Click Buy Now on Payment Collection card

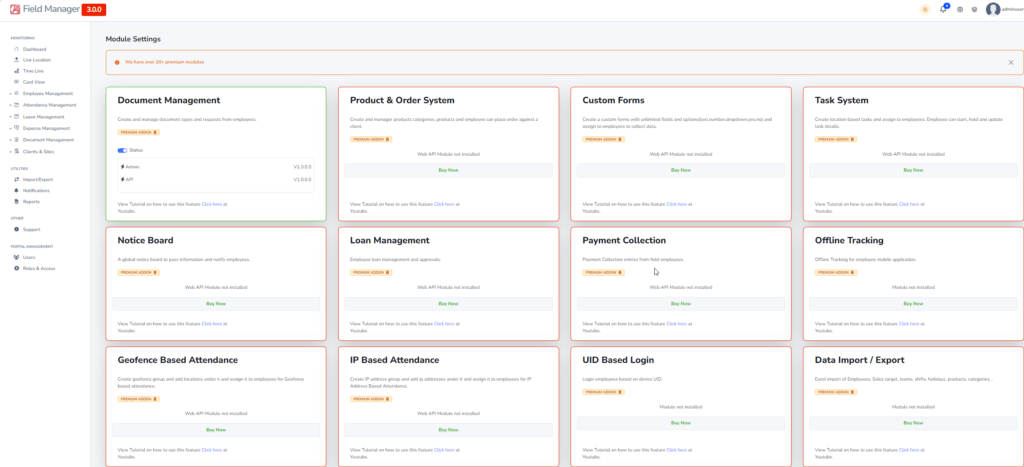coord(680,304)
